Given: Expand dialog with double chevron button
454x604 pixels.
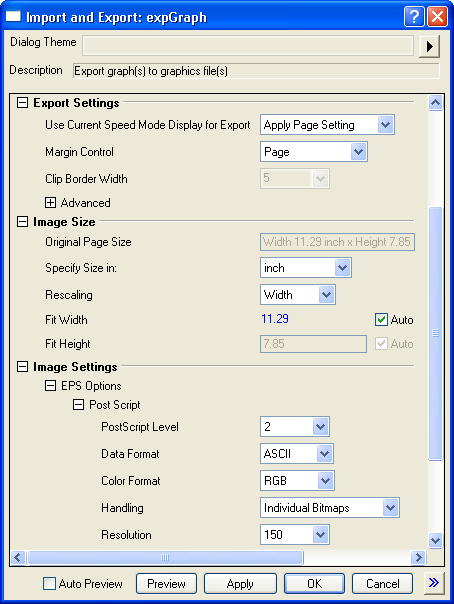Looking at the screenshot, I should tap(434, 583).
